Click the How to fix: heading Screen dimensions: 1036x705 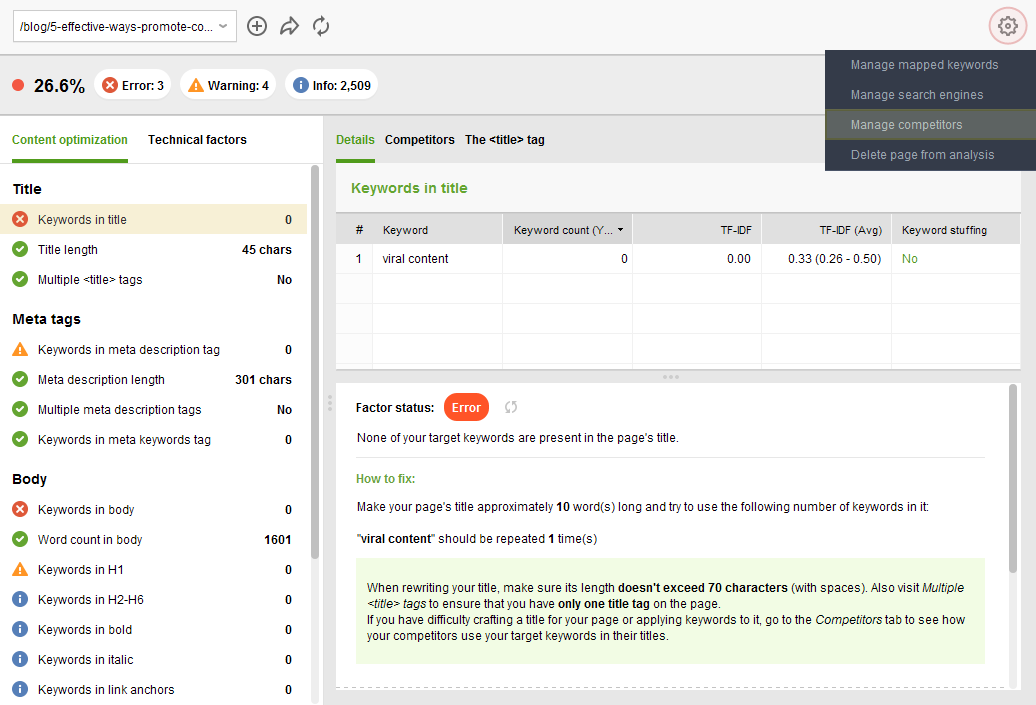click(385, 478)
